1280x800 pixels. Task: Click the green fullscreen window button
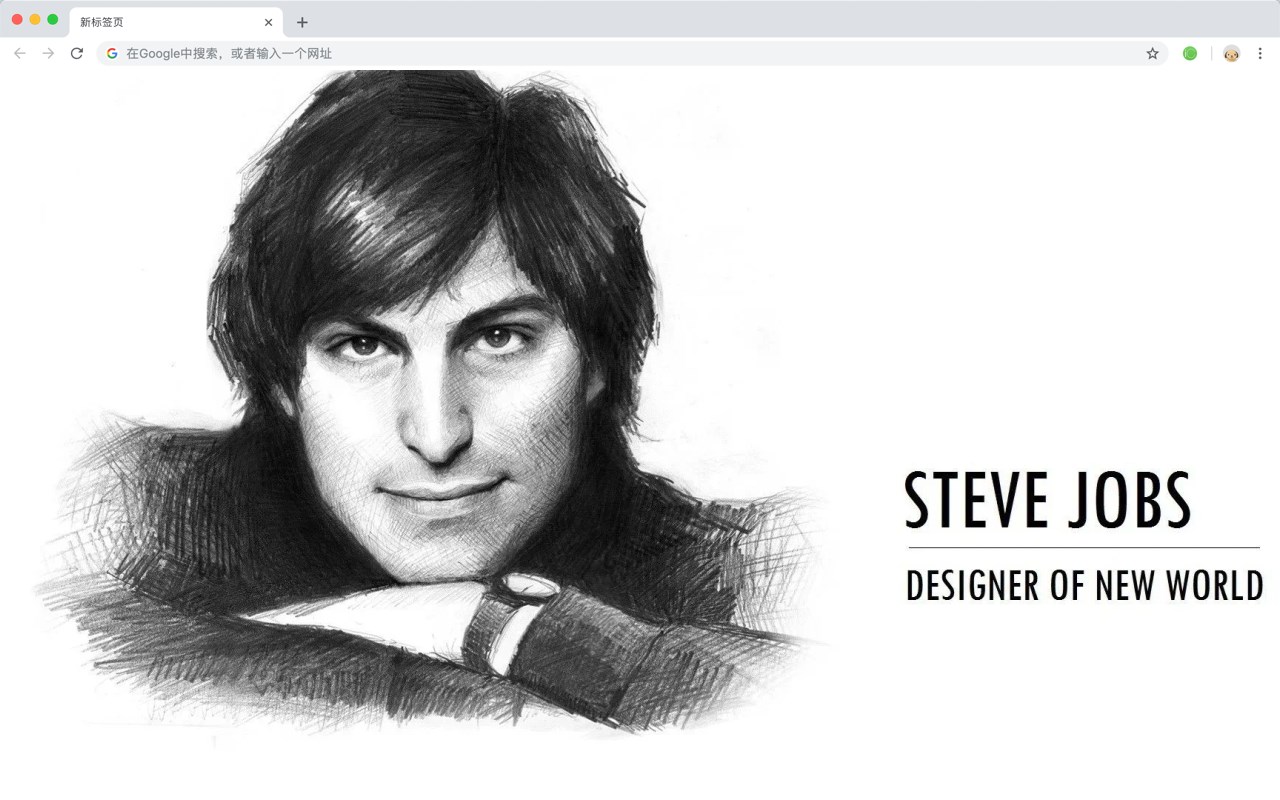tap(53, 19)
